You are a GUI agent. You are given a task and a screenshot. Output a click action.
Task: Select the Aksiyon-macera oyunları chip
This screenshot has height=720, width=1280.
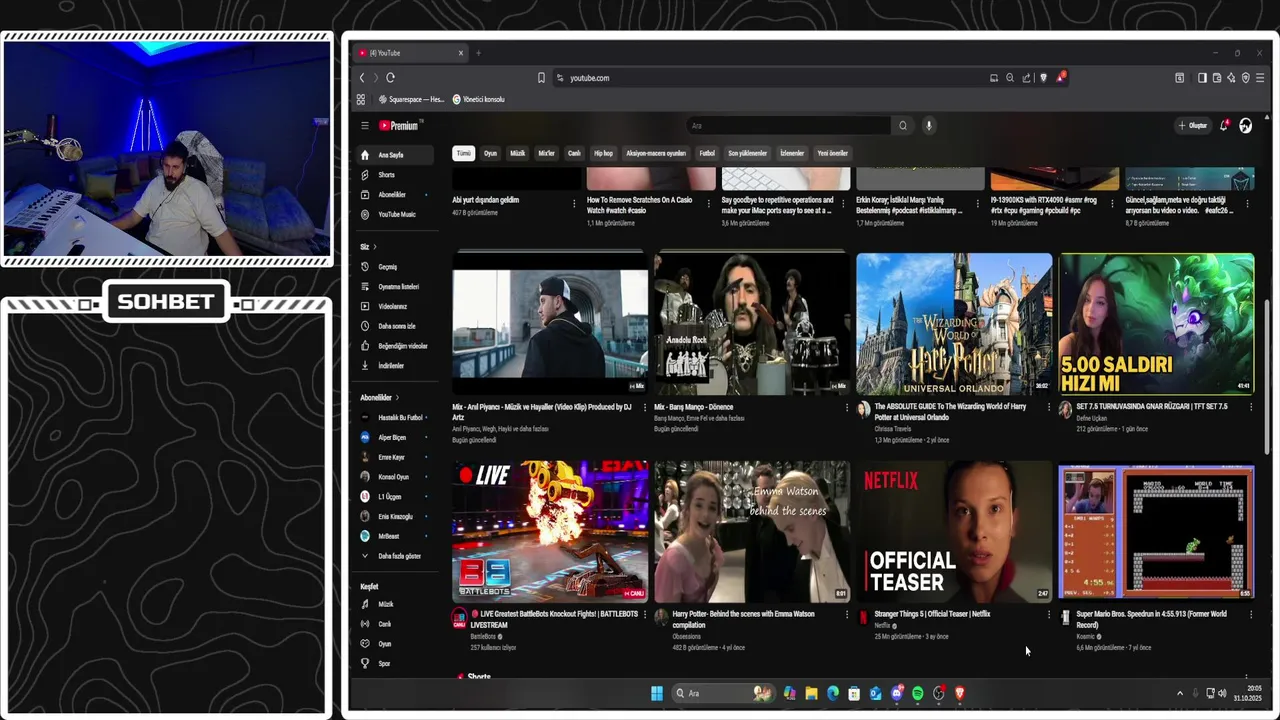(656, 153)
